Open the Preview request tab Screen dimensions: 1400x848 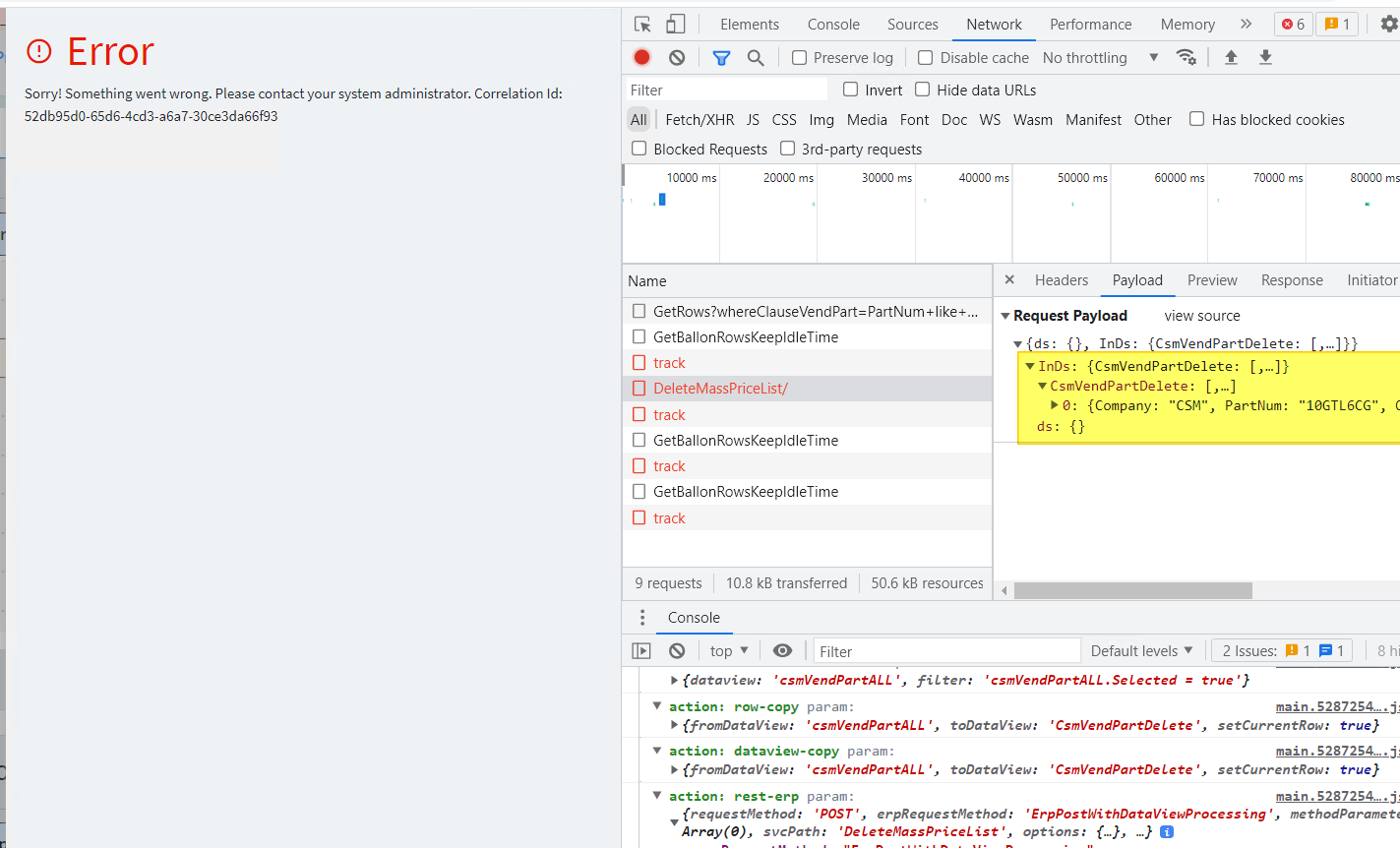(1212, 280)
